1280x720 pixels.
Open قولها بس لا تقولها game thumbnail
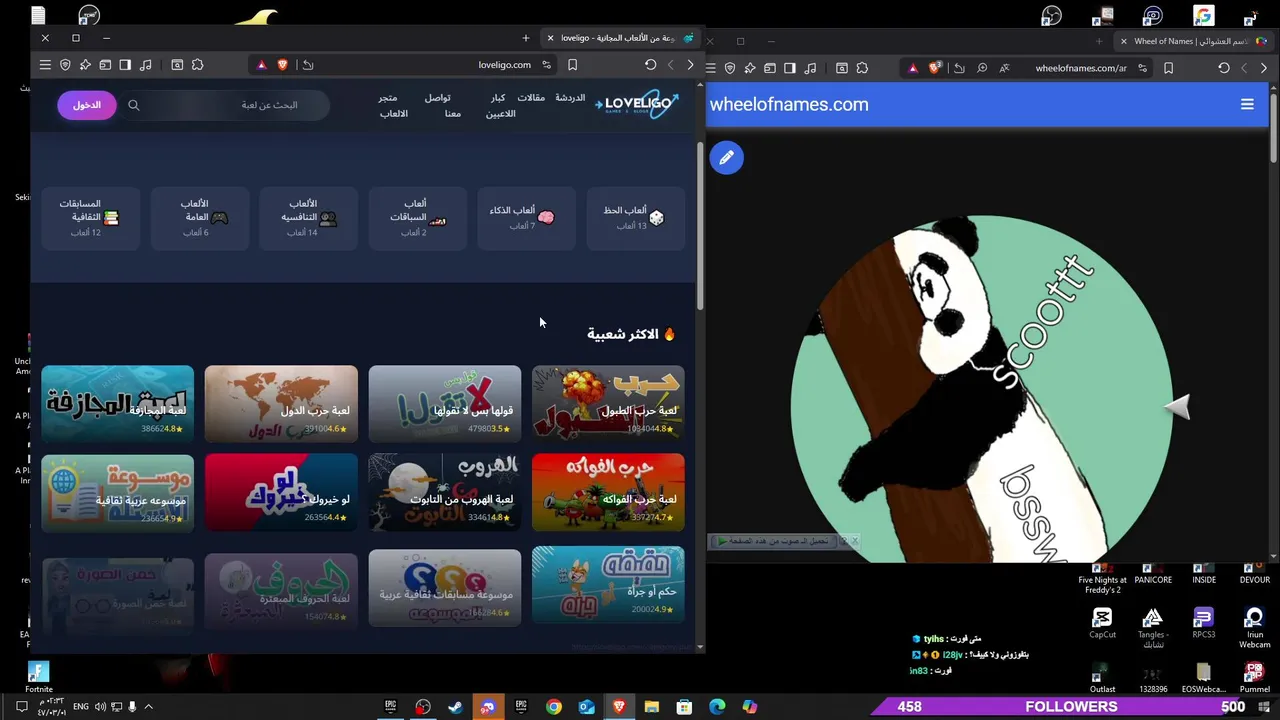tap(444, 403)
